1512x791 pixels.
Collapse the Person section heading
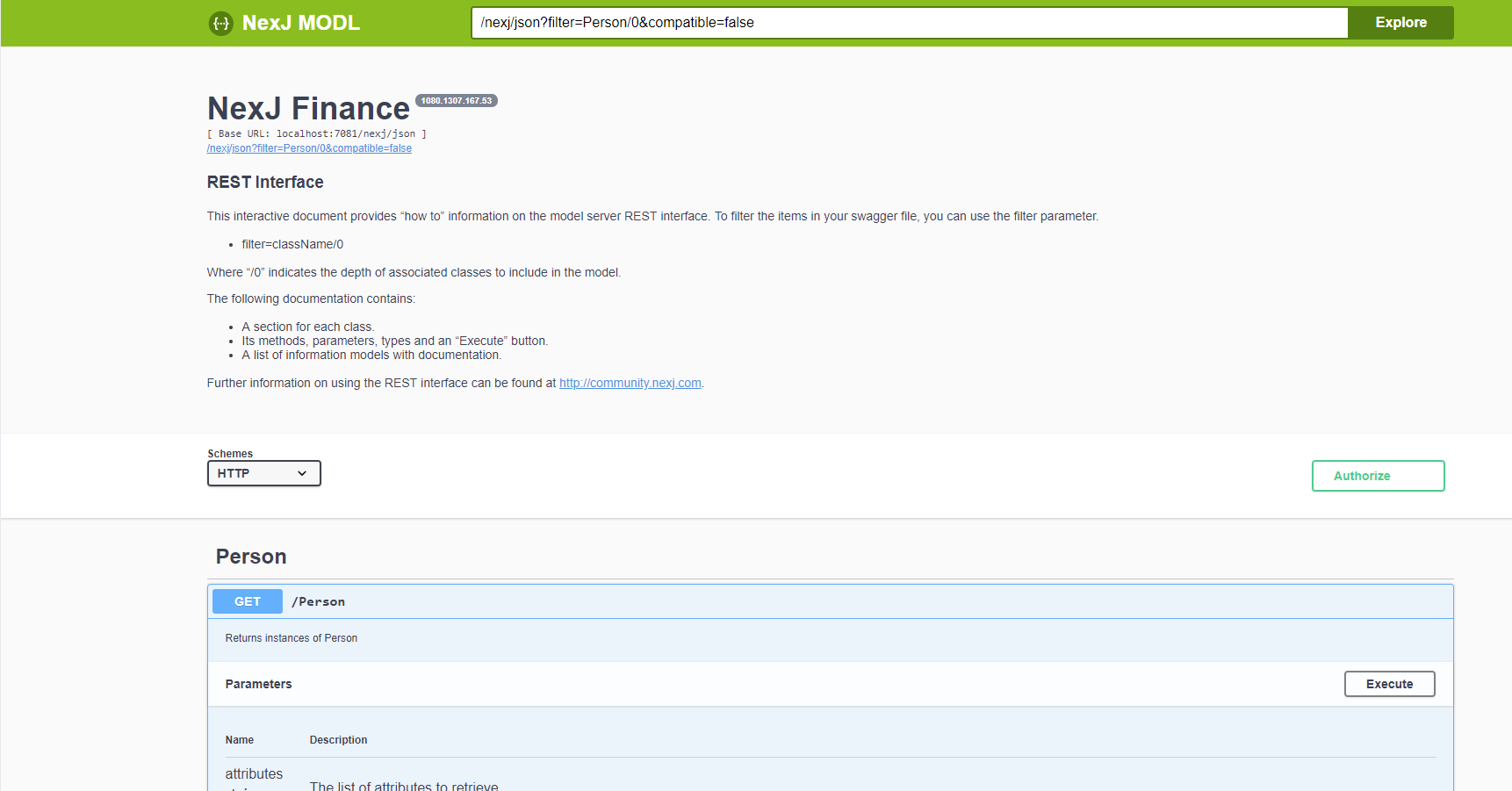tap(251, 557)
